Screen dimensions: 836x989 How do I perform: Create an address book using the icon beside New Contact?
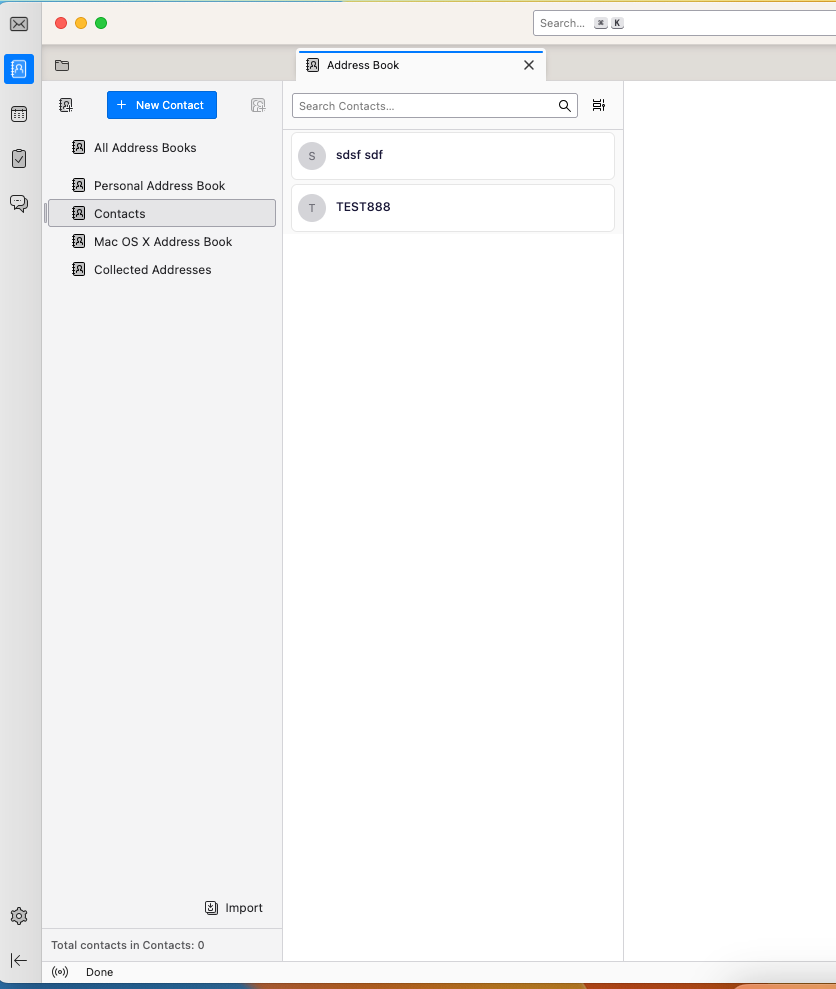coord(66,105)
